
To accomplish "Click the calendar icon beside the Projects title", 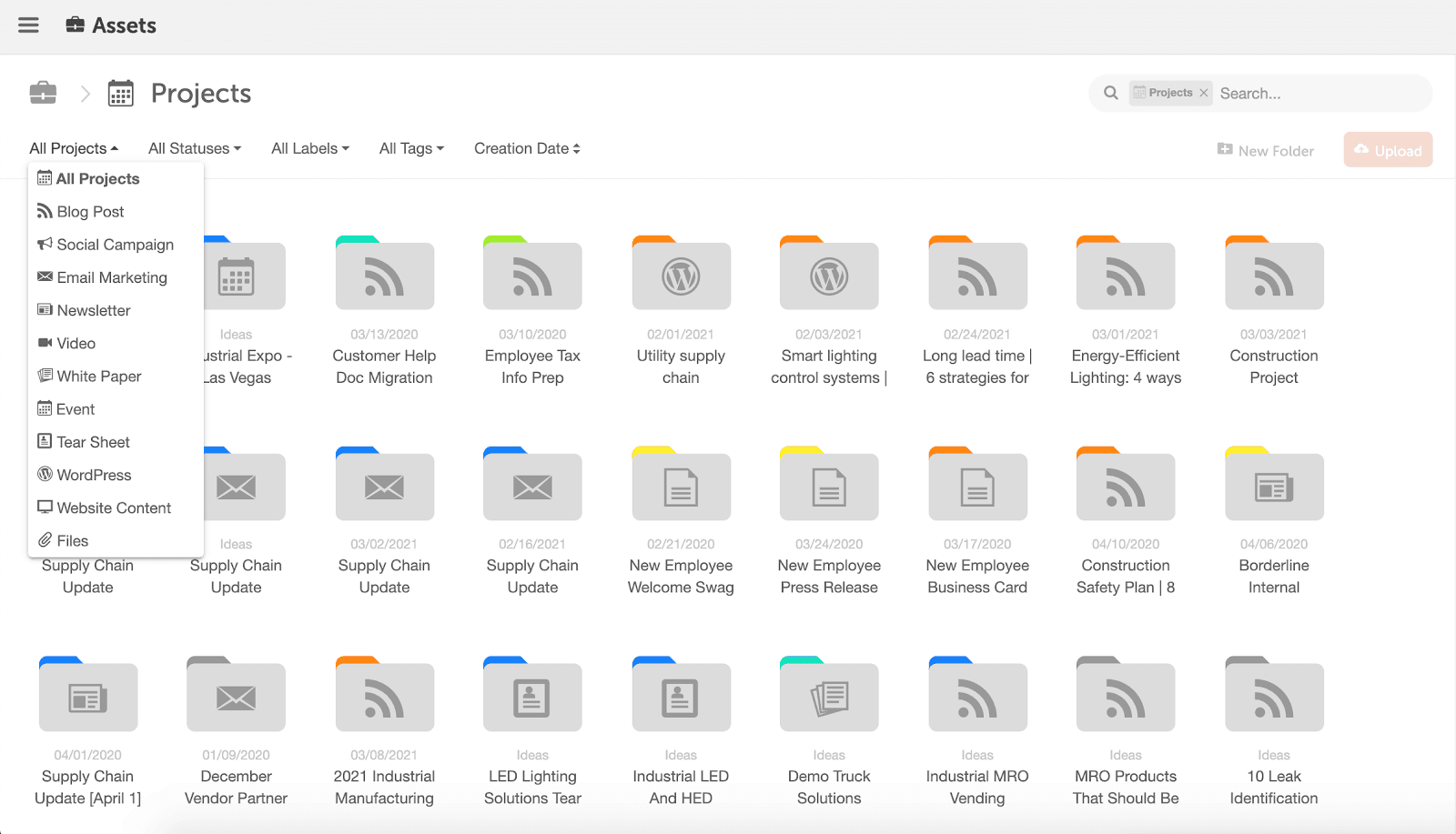I will click(x=120, y=94).
